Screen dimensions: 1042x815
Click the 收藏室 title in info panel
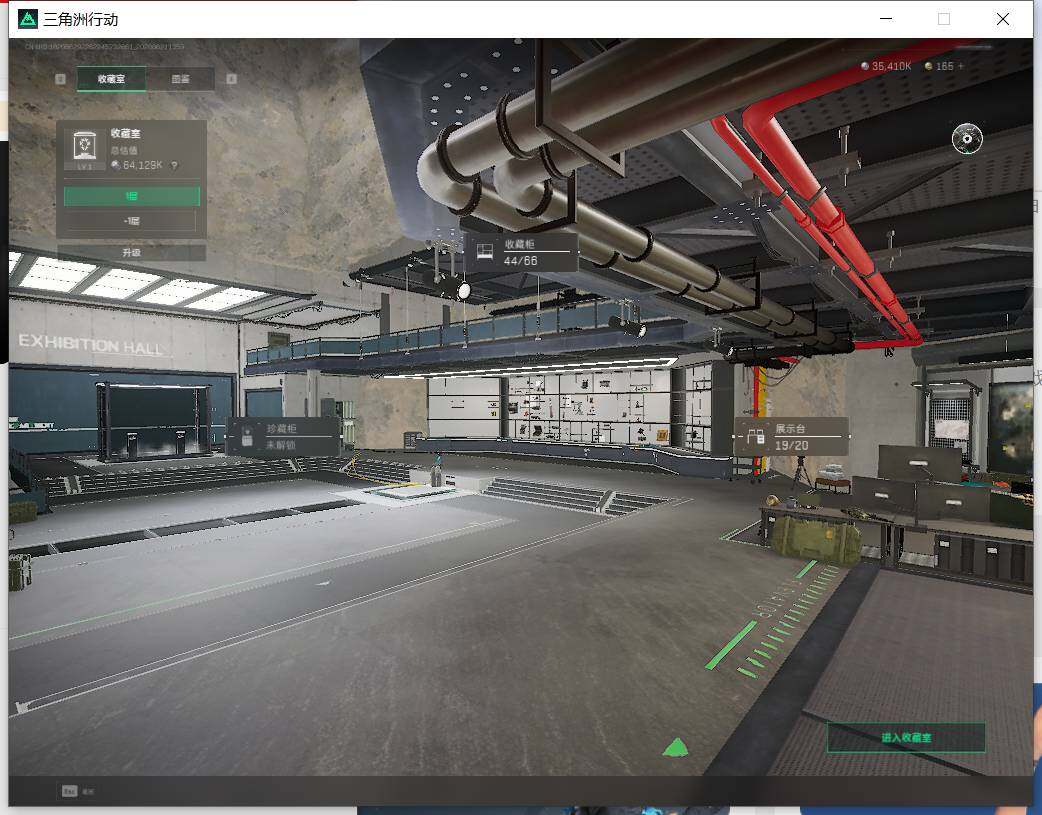click(126, 134)
